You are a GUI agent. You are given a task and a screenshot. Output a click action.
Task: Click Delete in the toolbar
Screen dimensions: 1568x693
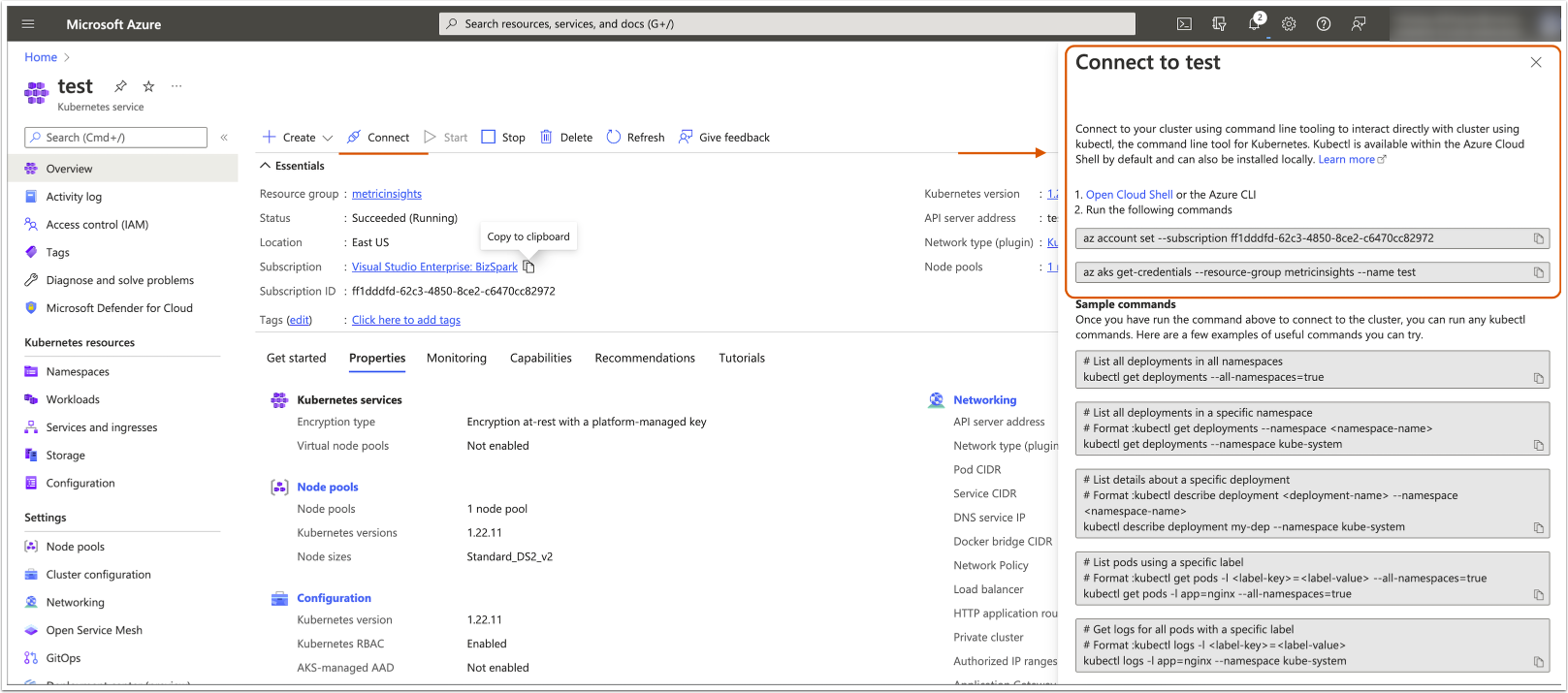[565, 138]
